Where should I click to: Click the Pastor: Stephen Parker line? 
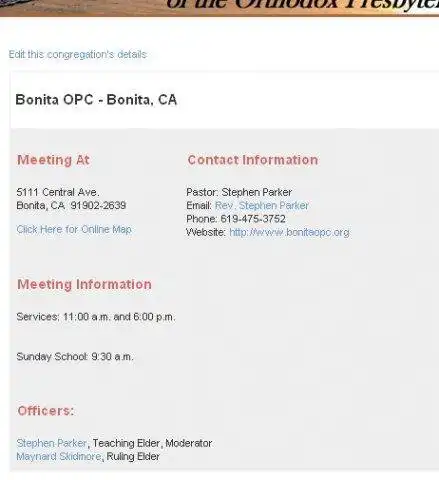click(x=239, y=192)
